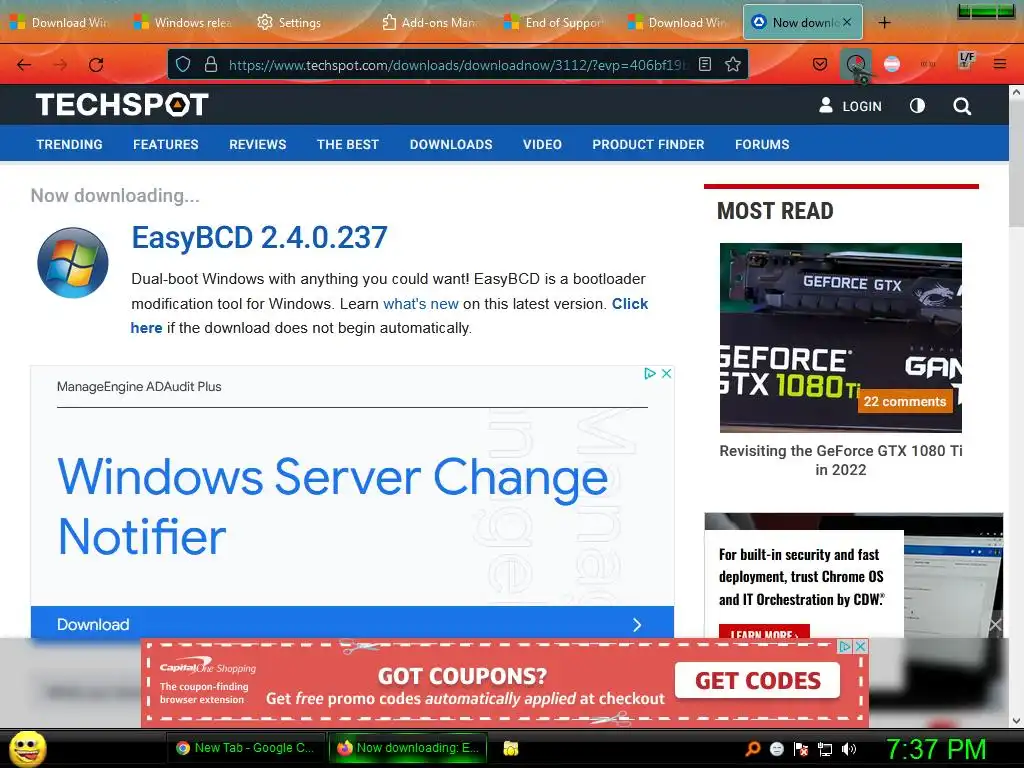Open the VIDEO section

(542, 144)
